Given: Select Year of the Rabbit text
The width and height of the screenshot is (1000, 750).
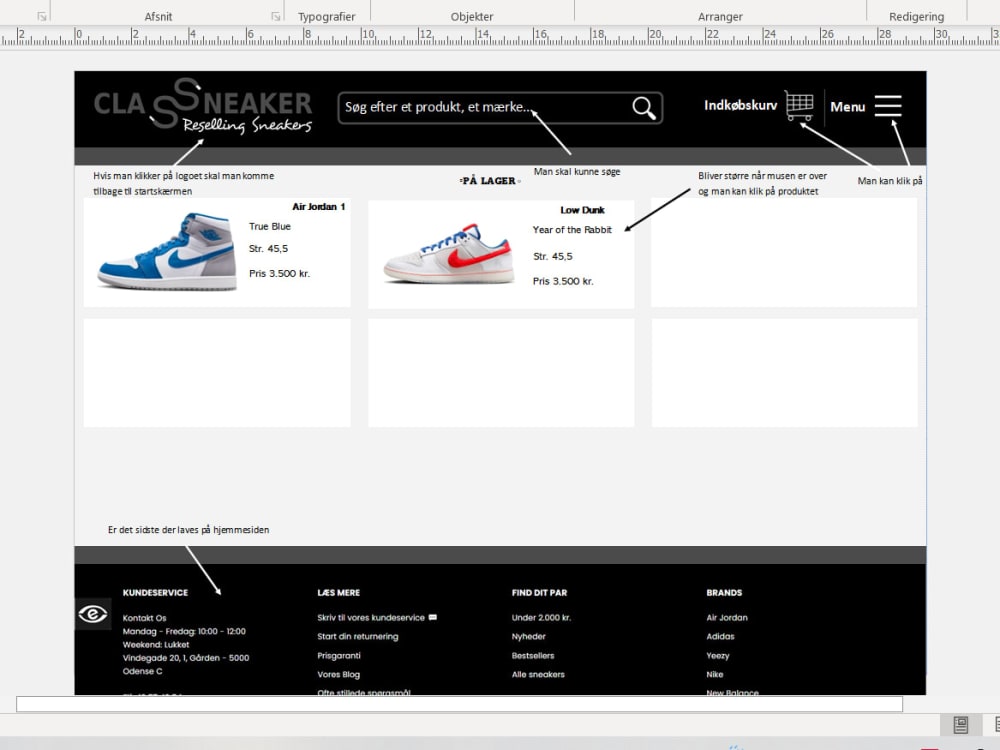Looking at the screenshot, I should [571, 230].
